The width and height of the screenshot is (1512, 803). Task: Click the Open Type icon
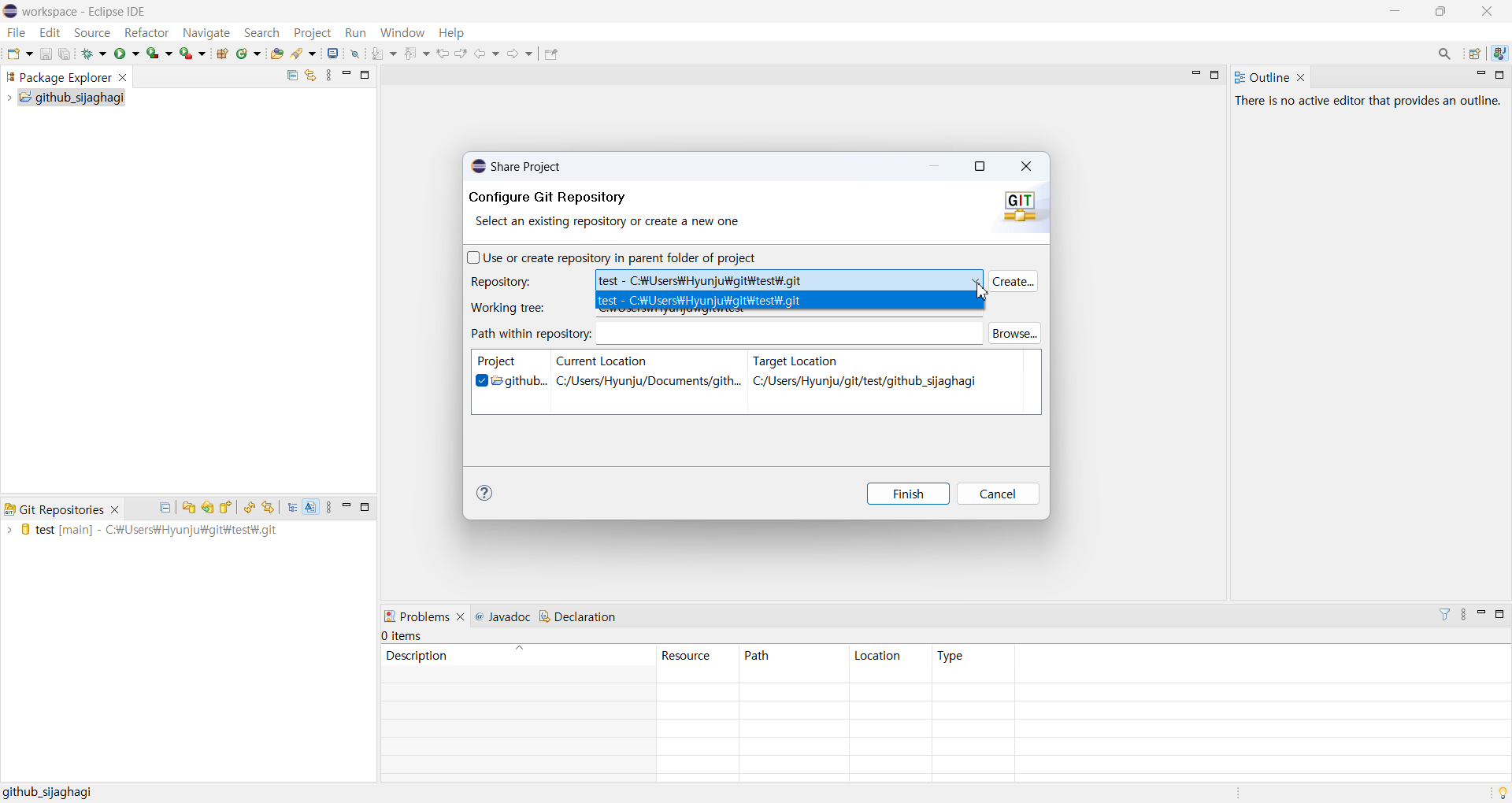277,54
